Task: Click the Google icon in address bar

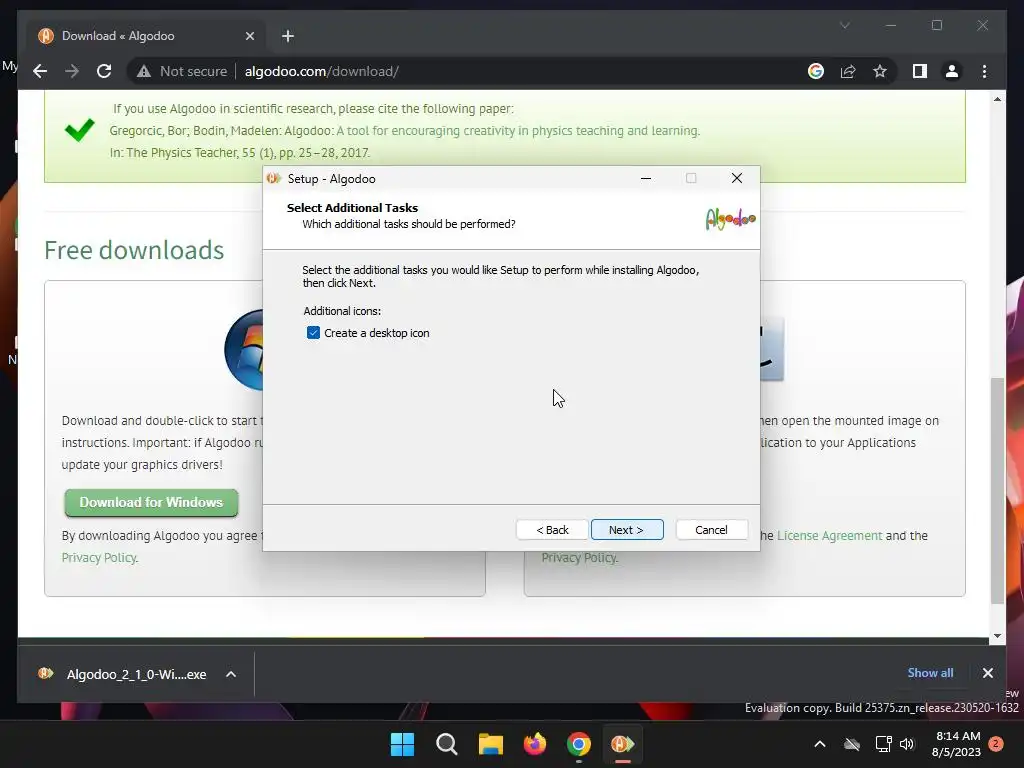Action: click(816, 71)
